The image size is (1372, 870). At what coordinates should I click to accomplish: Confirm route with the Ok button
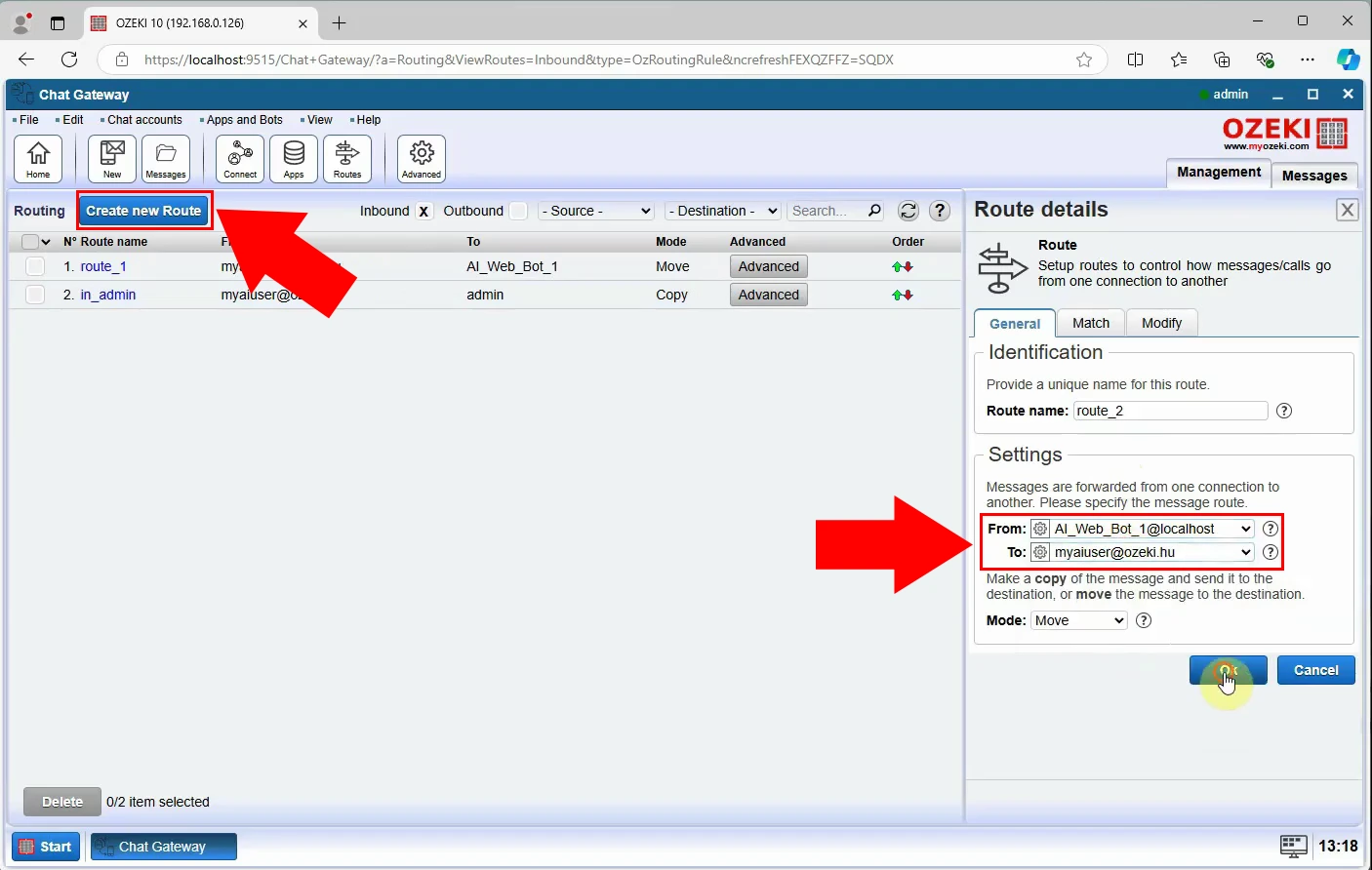(1229, 670)
